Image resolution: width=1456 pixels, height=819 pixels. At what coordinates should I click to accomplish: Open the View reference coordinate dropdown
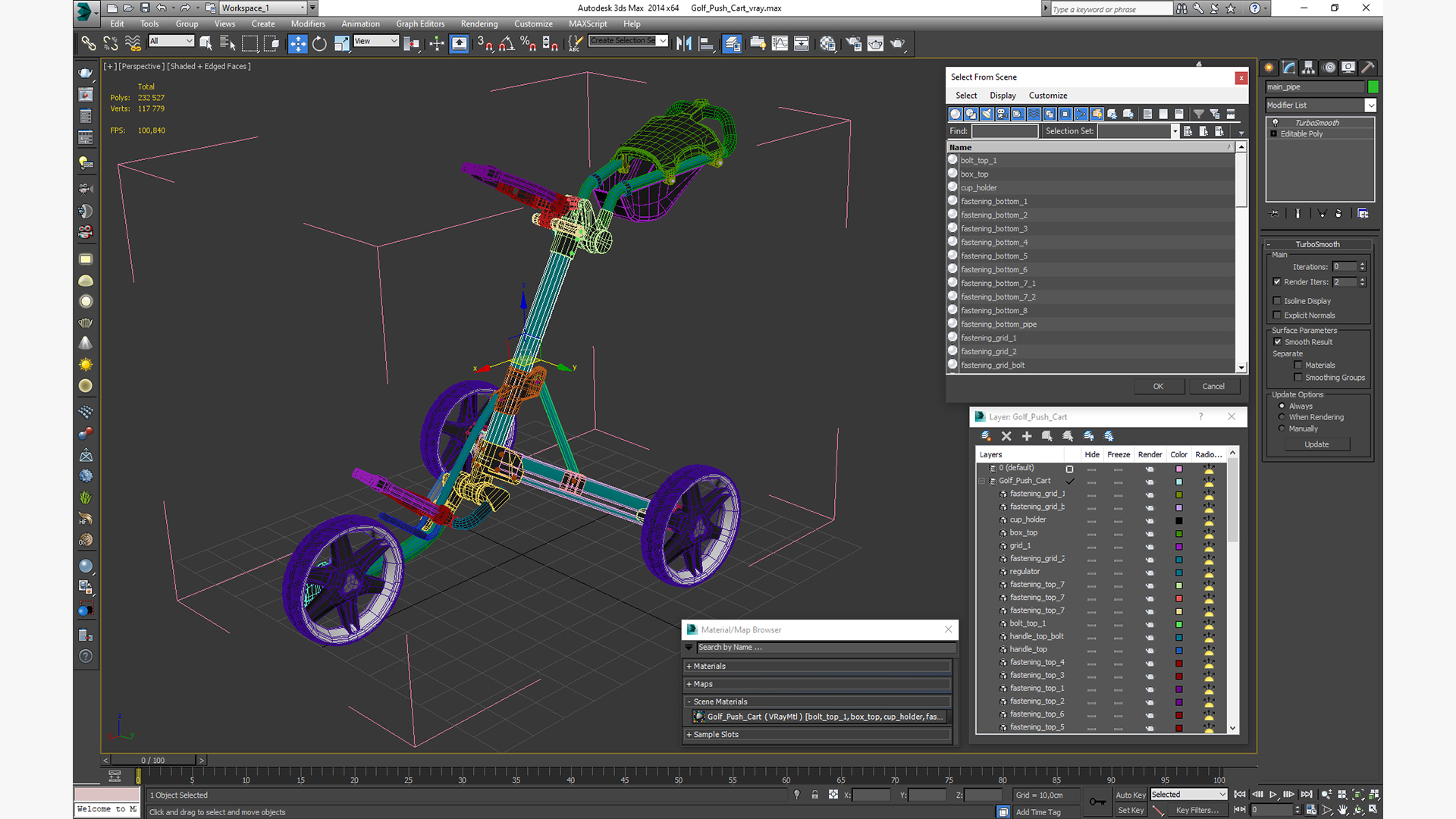click(376, 41)
